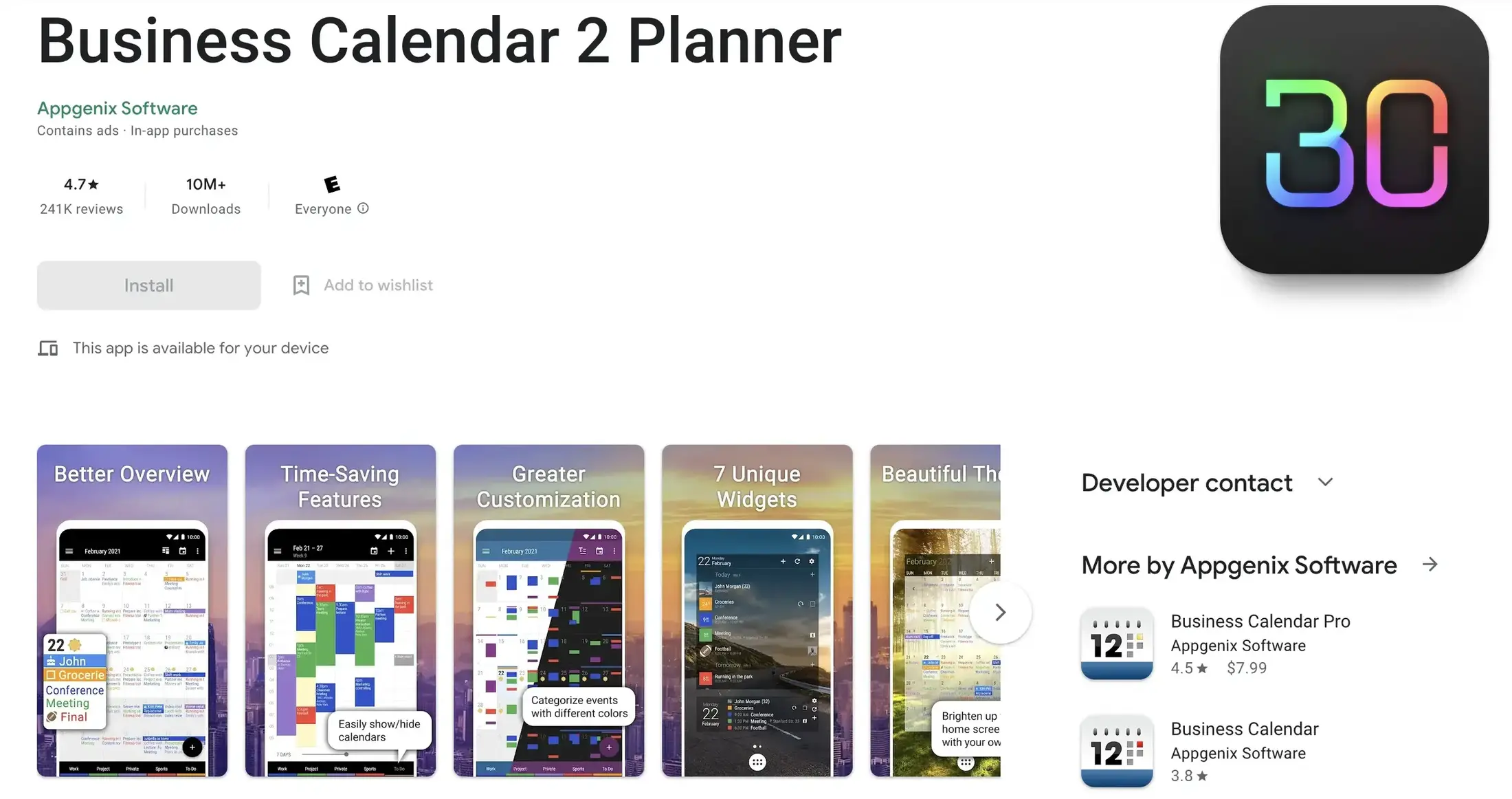1512x799 pixels.
Task: Click the Install button
Action: click(x=148, y=285)
